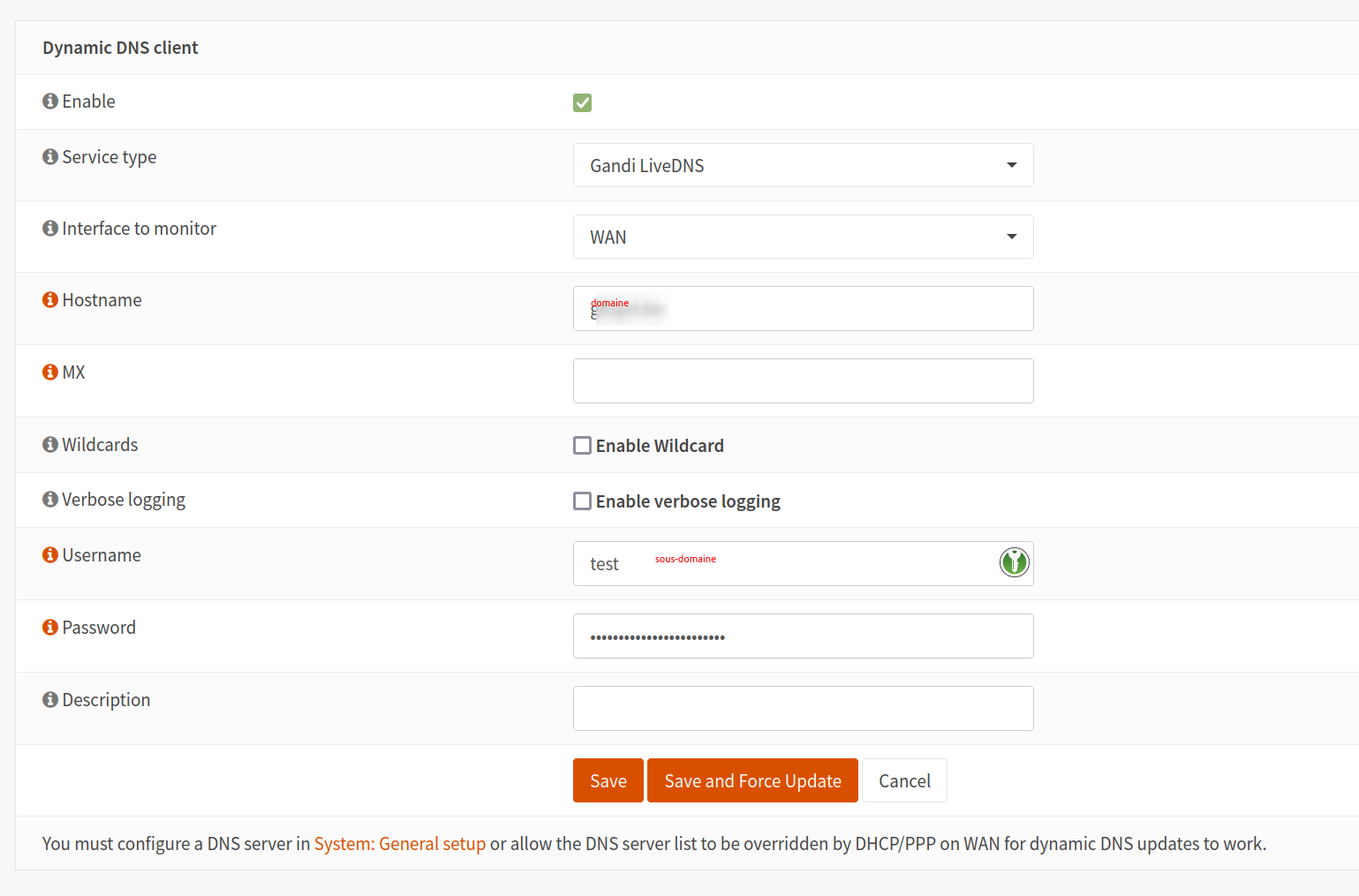Open the System: General setup link
This screenshot has height=896, width=1359.
pos(400,844)
